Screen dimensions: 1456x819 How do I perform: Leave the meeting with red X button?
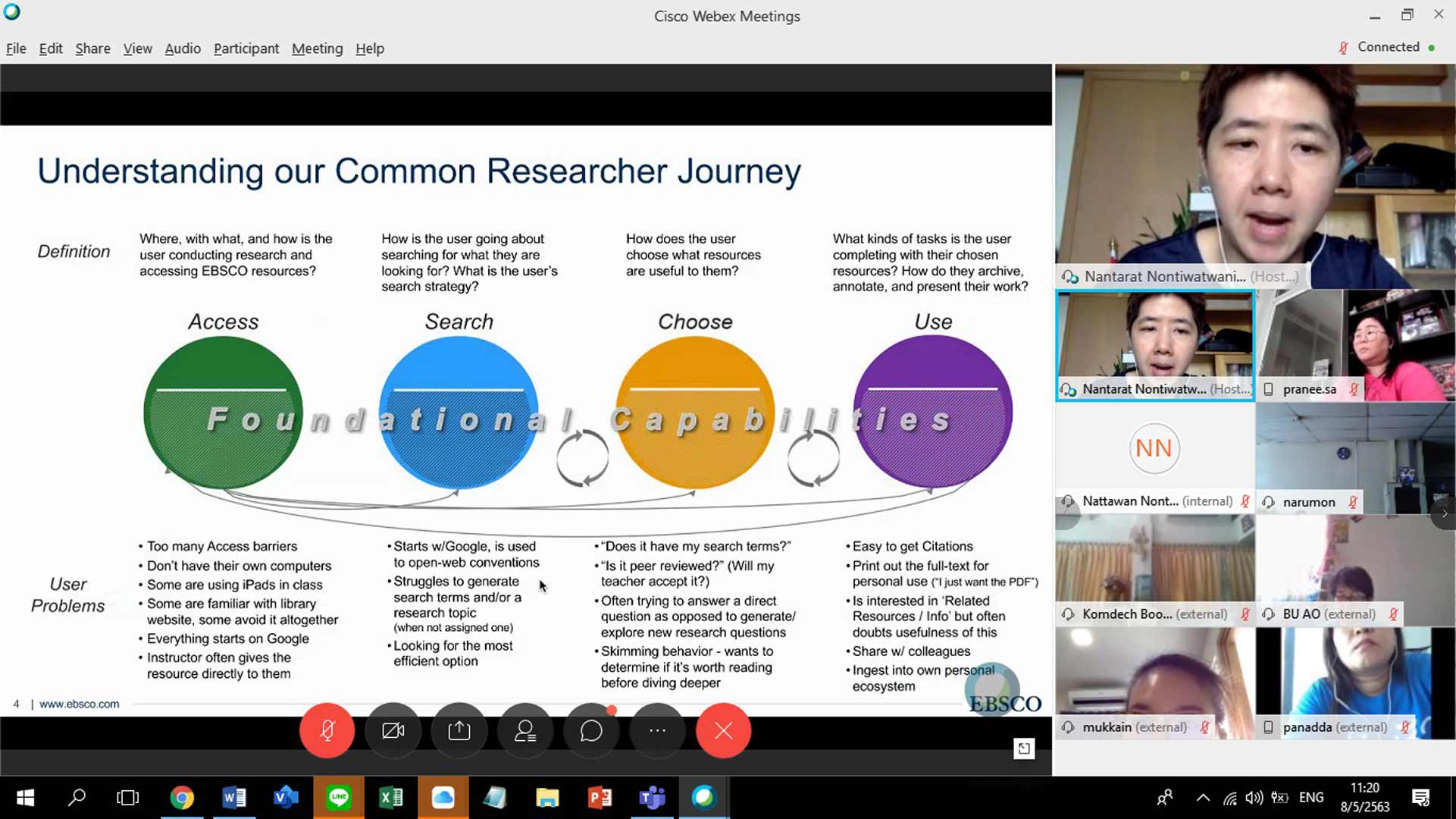click(723, 730)
